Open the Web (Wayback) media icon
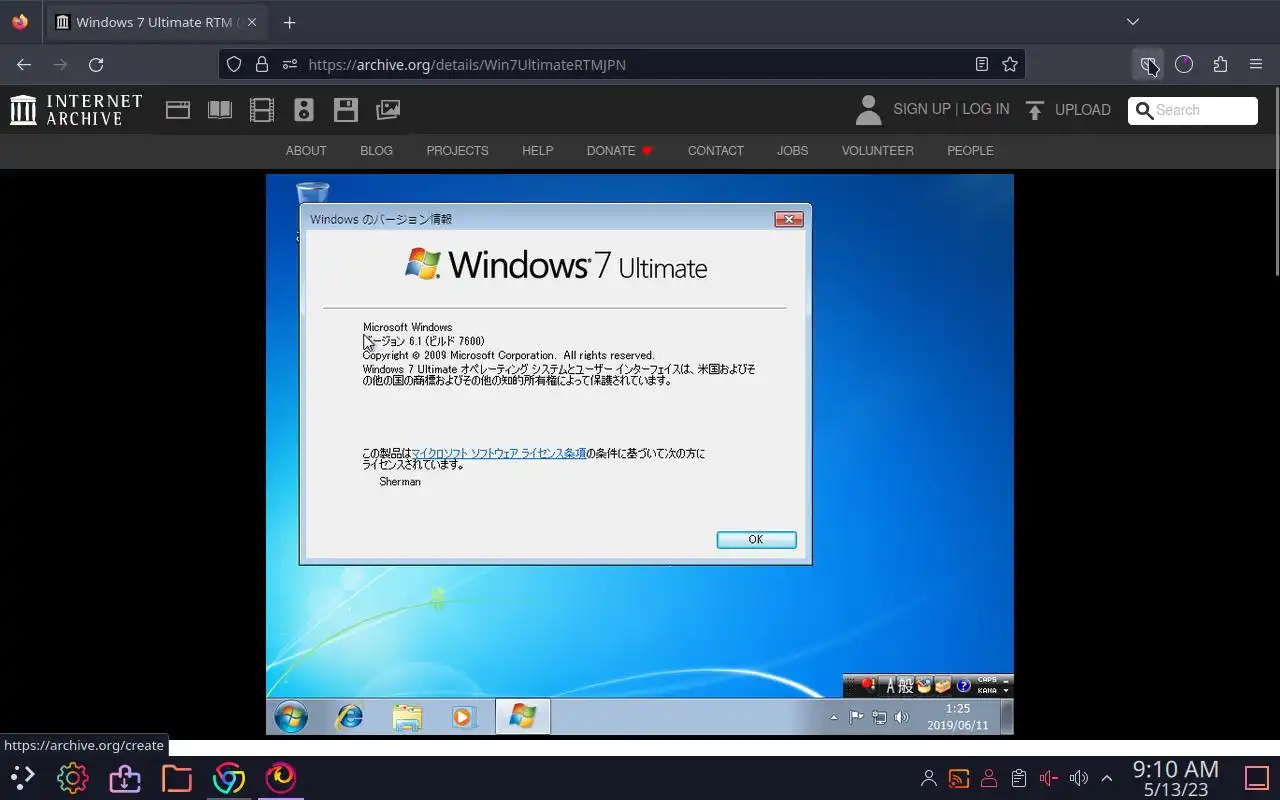The height and width of the screenshot is (800, 1280). click(178, 110)
